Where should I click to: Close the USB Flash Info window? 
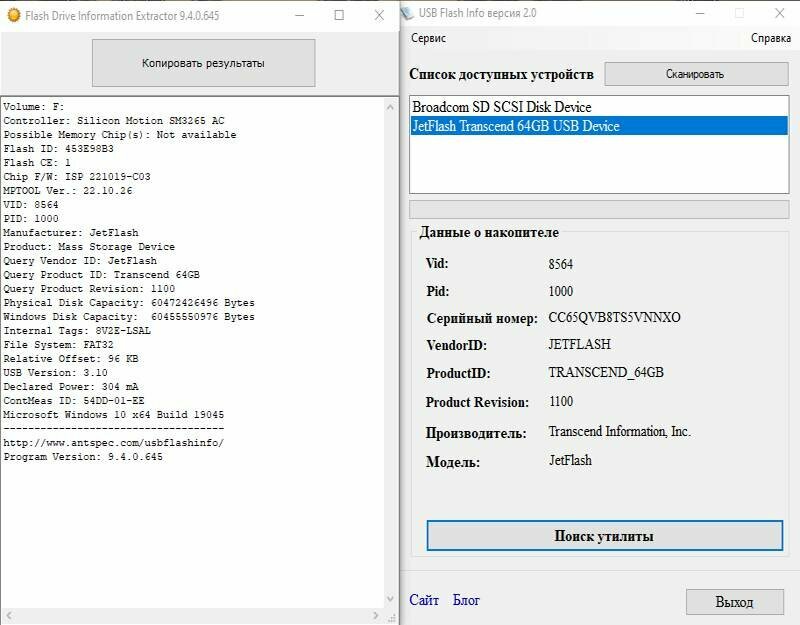click(780, 13)
